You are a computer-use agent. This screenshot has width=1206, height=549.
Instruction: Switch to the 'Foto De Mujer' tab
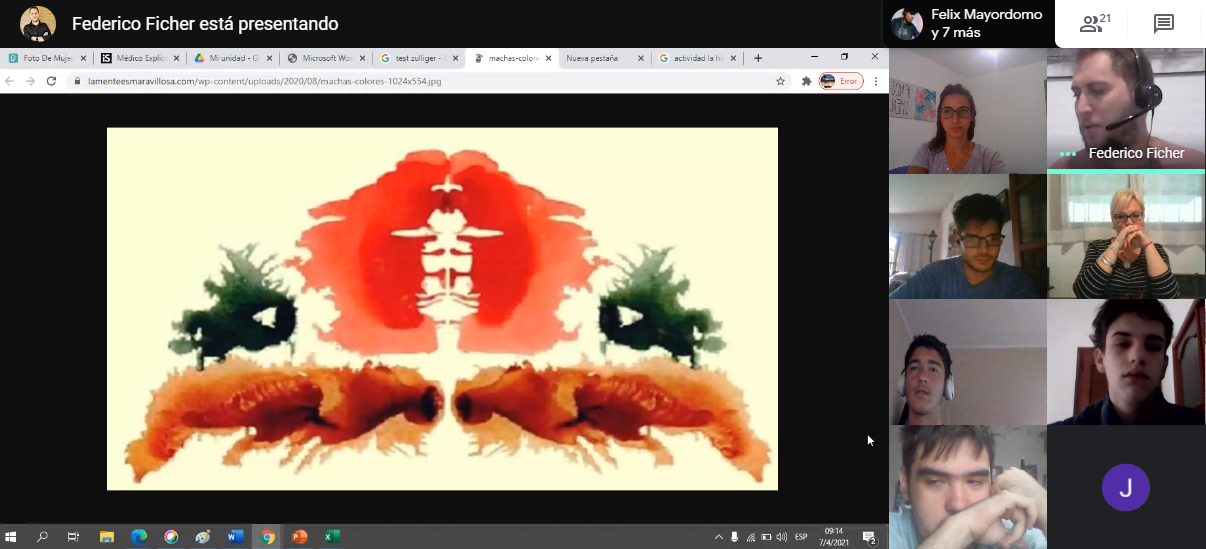pos(46,58)
